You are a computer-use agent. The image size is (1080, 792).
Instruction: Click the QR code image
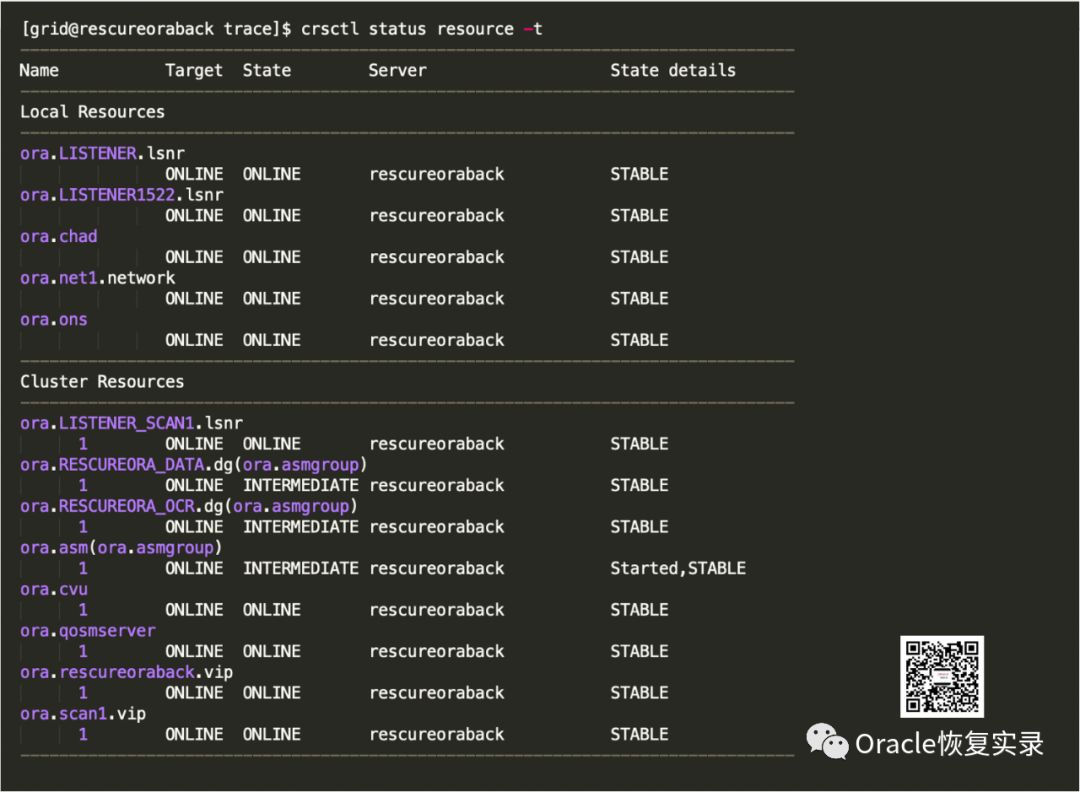pyautogui.click(x=942, y=676)
